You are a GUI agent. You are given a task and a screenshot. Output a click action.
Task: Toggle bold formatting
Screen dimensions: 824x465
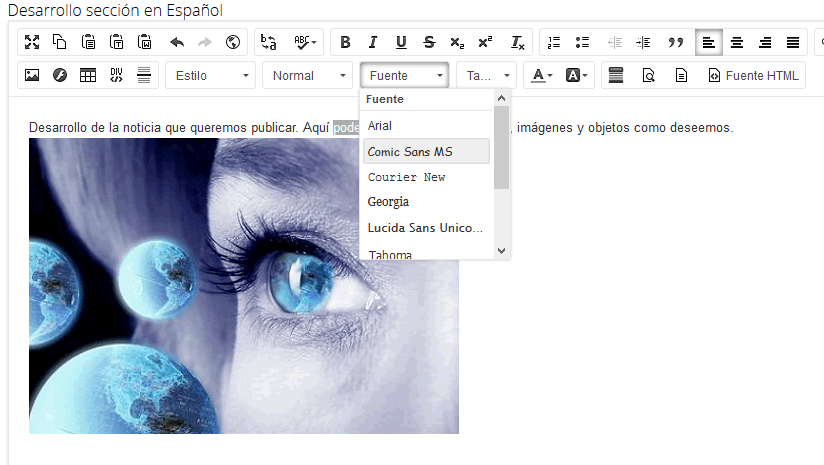pos(345,42)
